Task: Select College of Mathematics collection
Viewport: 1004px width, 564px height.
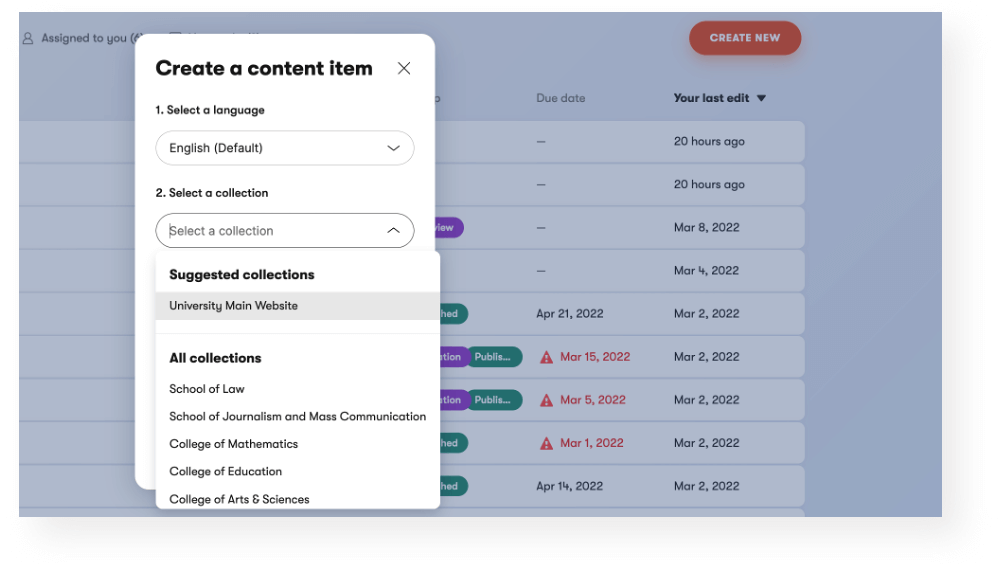Action: click(234, 444)
